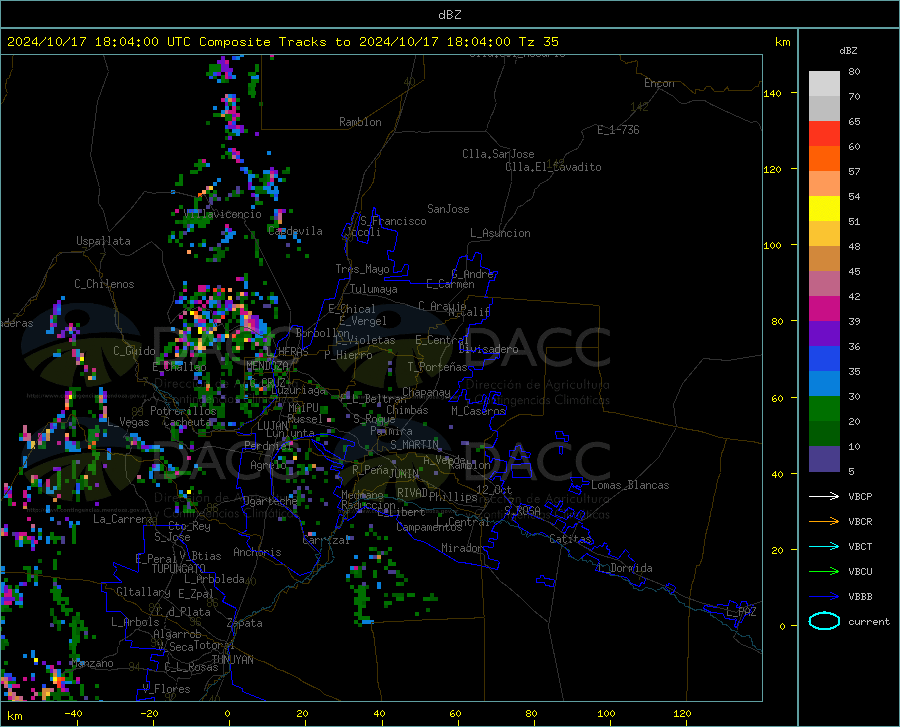Screen dimensions: 900x727
Task: Click the JUNIN place label
Action: [x=404, y=473]
